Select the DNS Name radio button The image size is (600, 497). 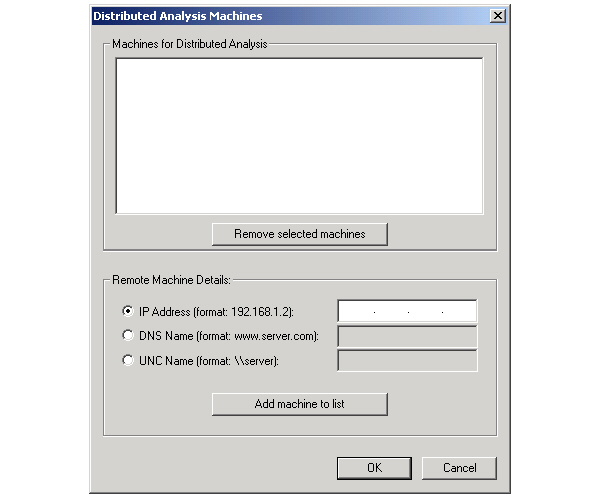pyautogui.click(x=128, y=336)
